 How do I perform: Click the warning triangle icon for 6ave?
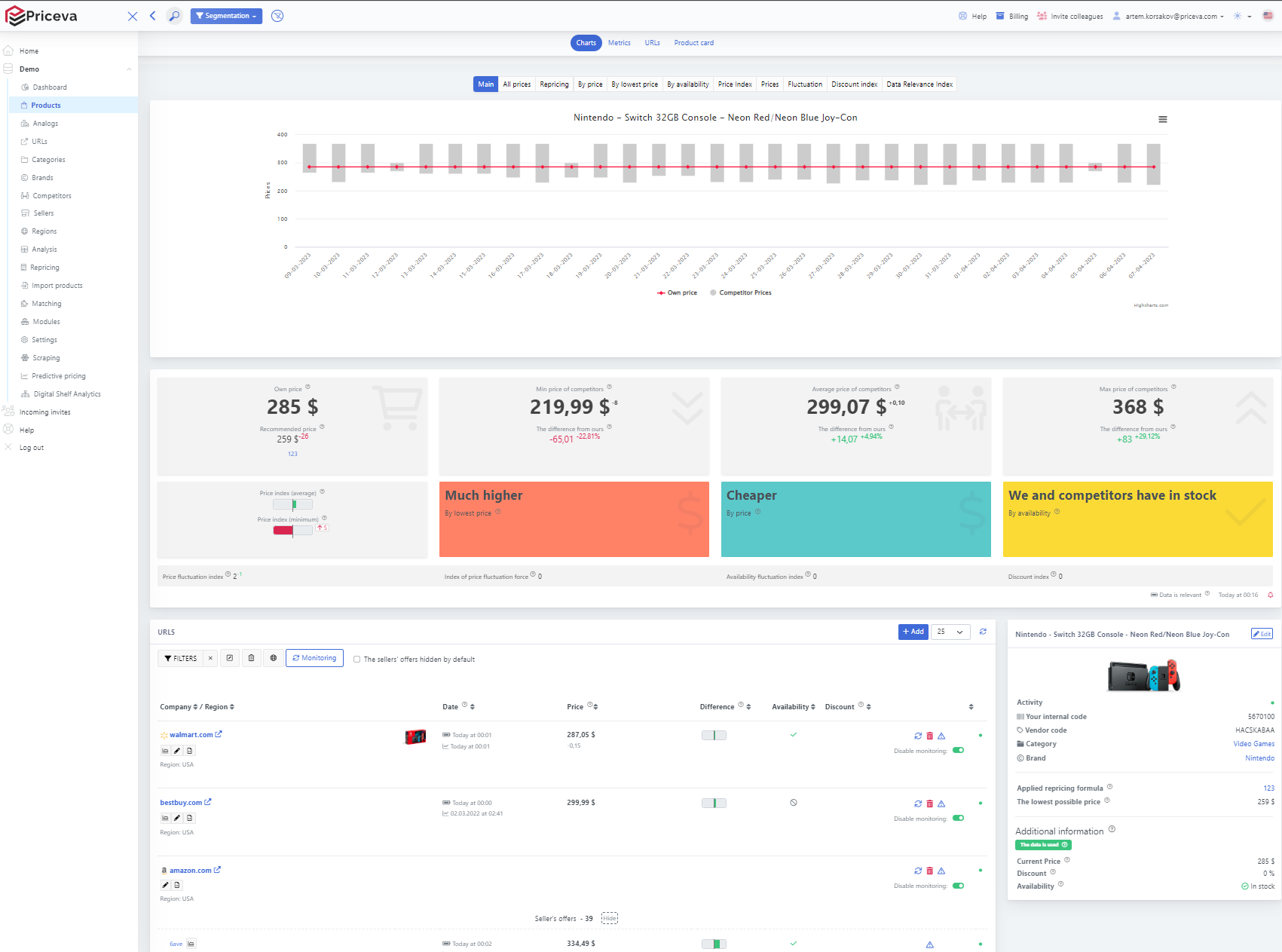click(929, 944)
